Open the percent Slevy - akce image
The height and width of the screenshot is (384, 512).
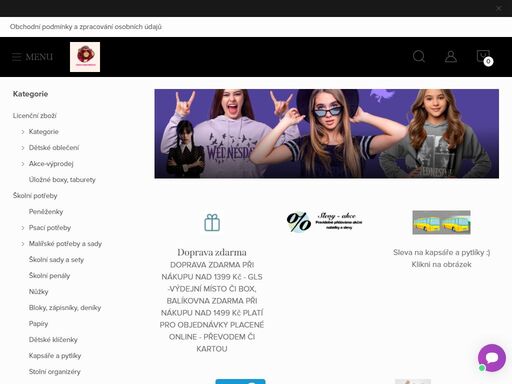tap(324, 222)
